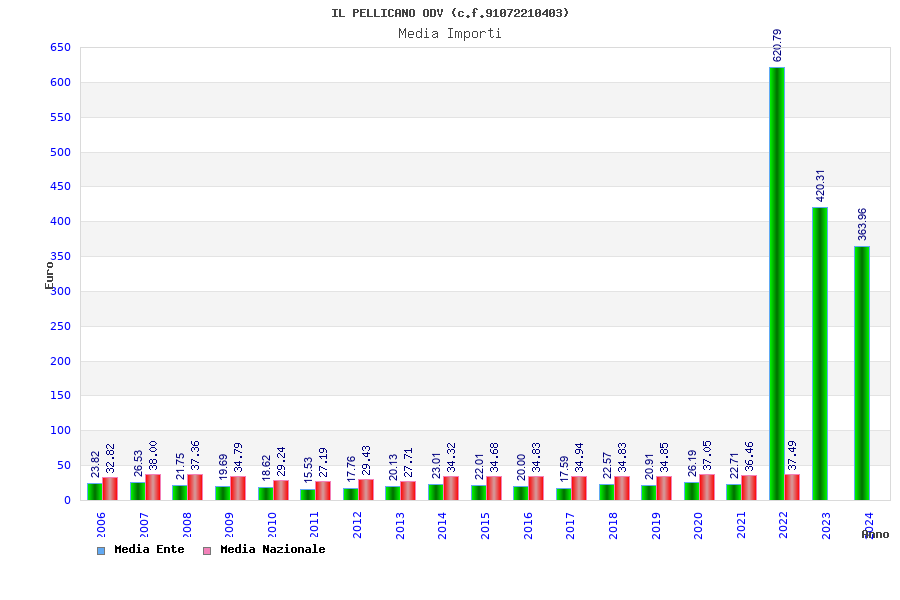Click the 400 y-axis tick label
Image resolution: width=900 pixels, height=600 pixels.
60,222
